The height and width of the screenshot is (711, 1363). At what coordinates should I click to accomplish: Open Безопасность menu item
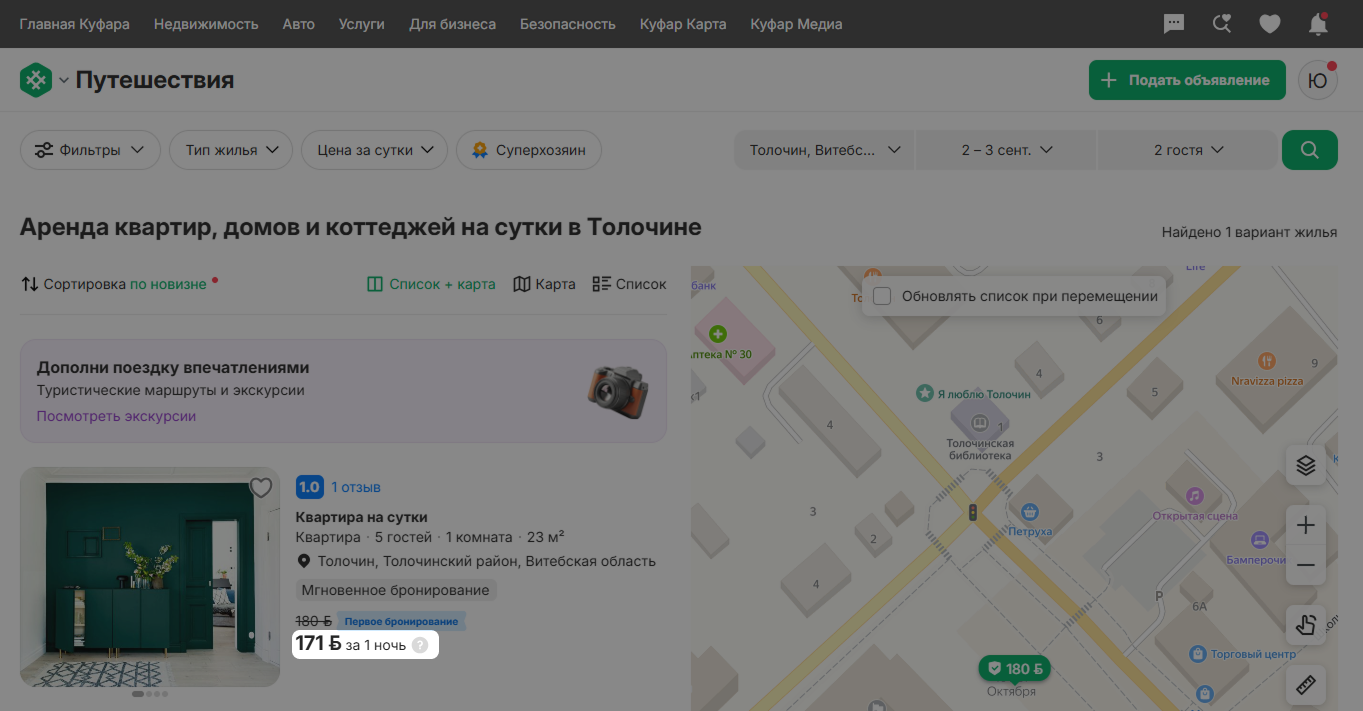568,24
